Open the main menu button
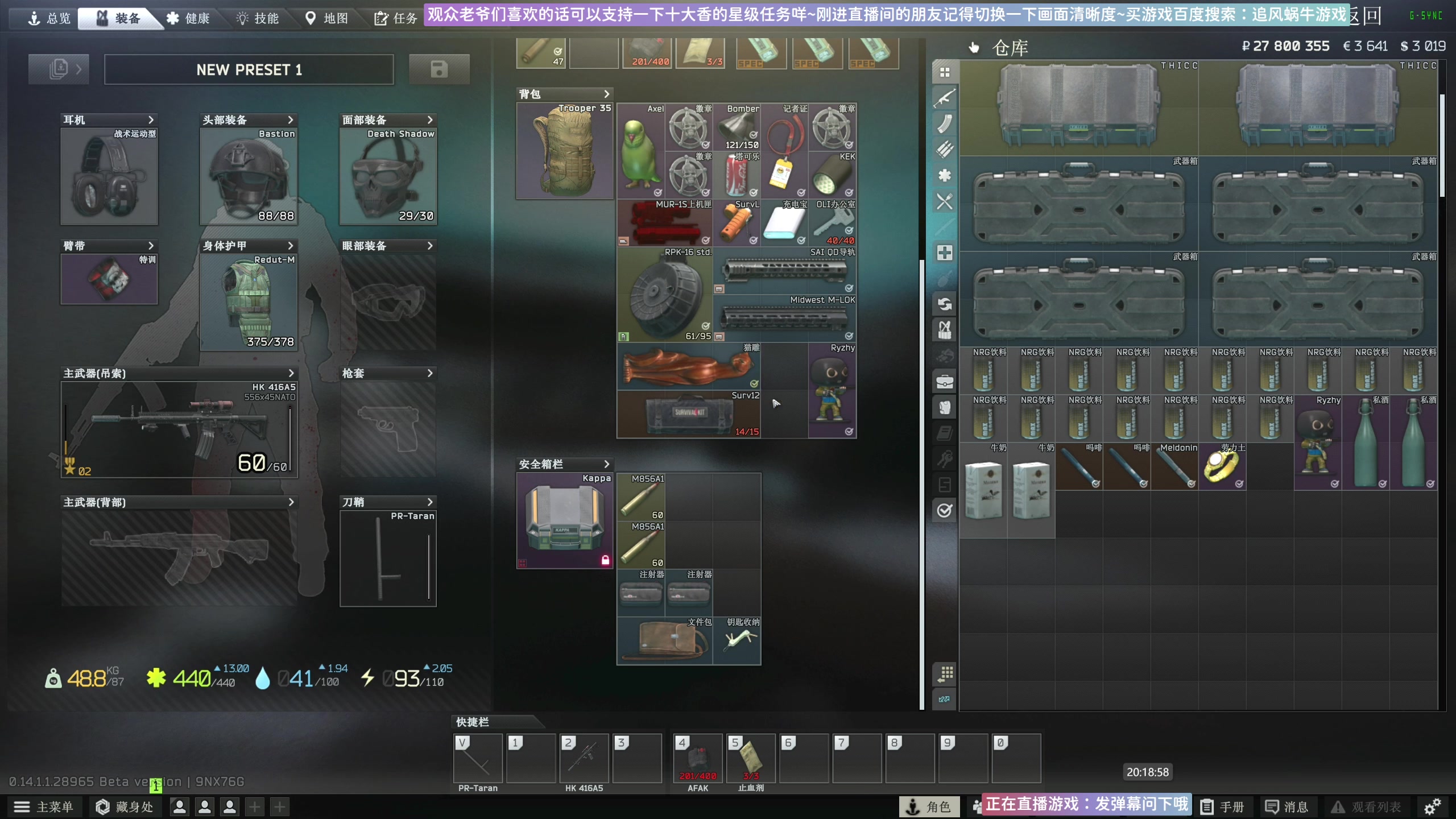The height and width of the screenshot is (819, 1456). click(x=44, y=806)
